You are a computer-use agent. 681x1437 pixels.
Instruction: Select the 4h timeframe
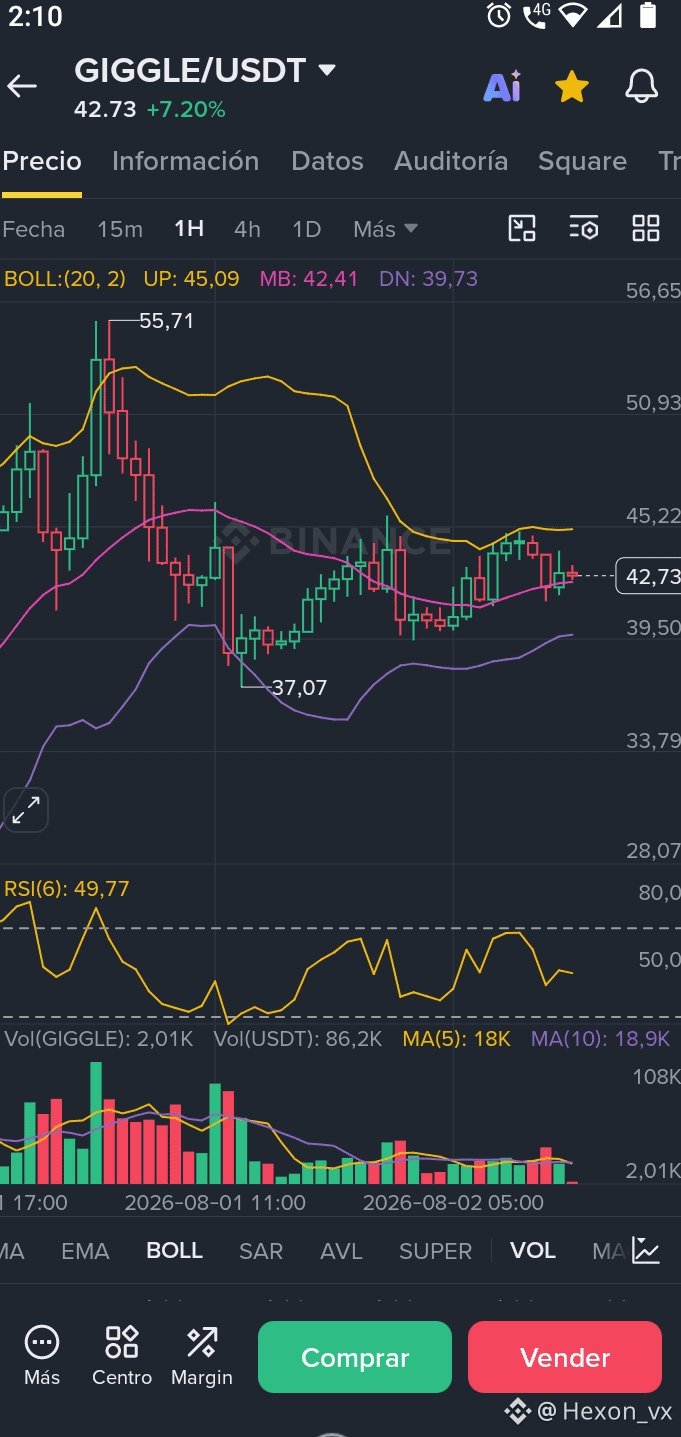pyautogui.click(x=247, y=229)
